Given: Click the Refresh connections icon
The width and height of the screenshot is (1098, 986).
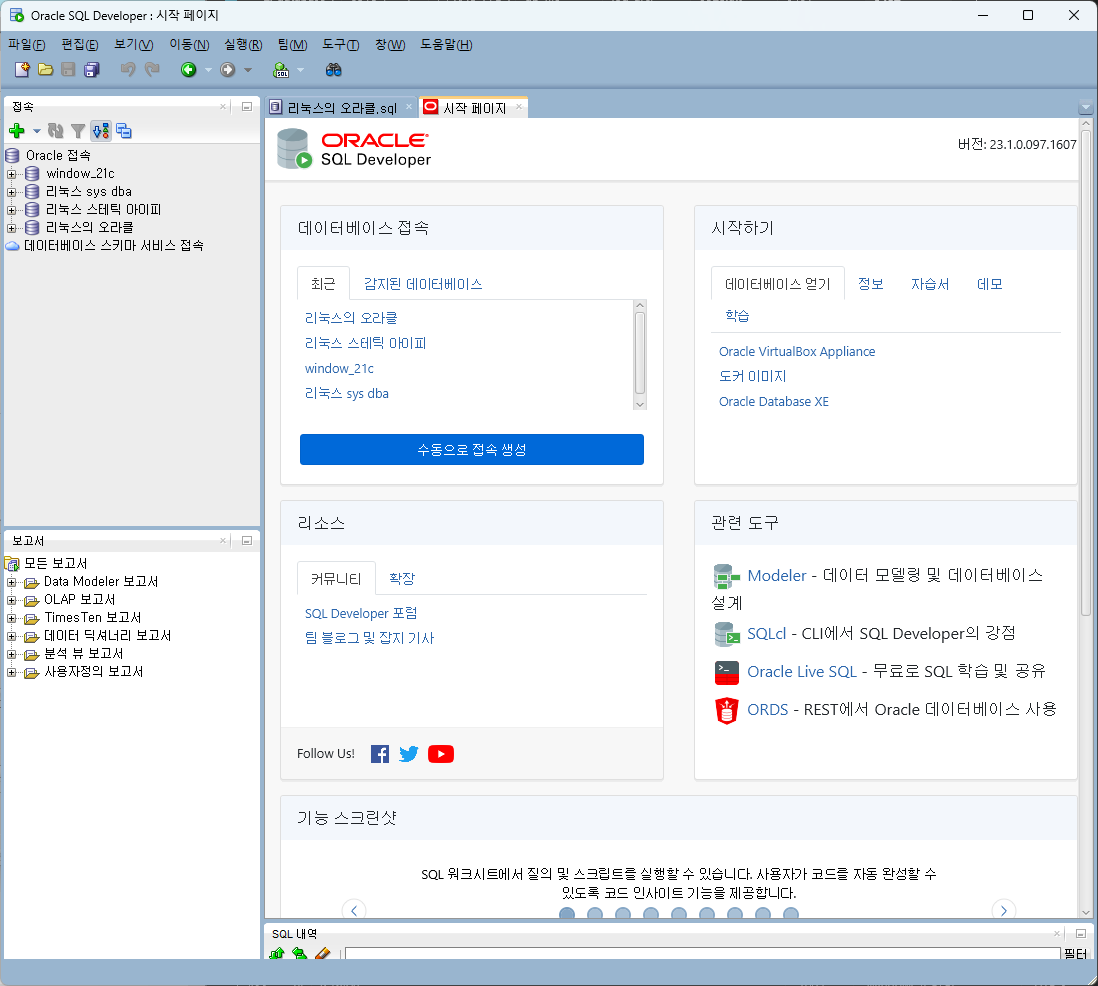Looking at the screenshot, I should (55, 130).
